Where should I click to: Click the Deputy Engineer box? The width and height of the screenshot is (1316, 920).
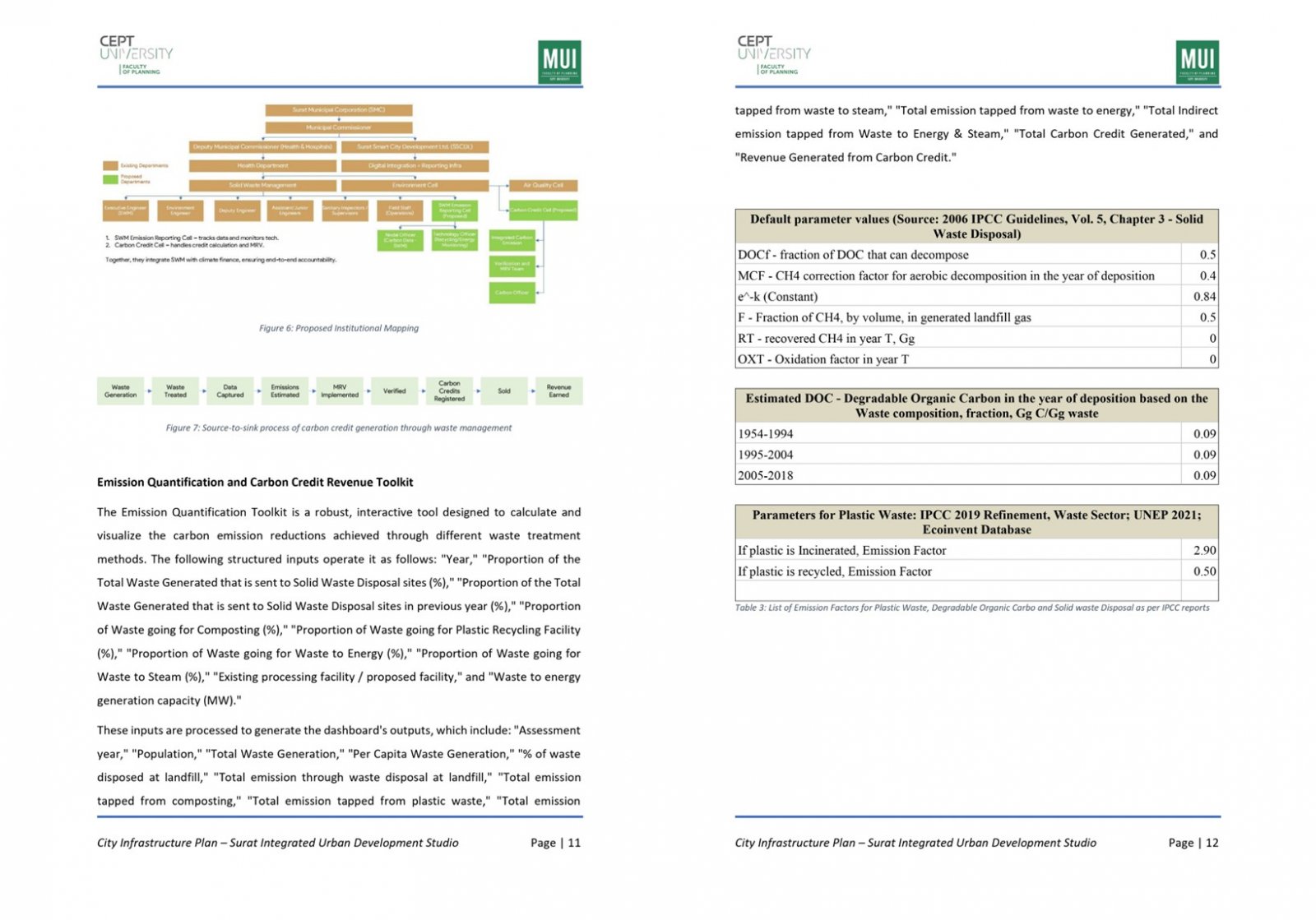[x=237, y=210]
